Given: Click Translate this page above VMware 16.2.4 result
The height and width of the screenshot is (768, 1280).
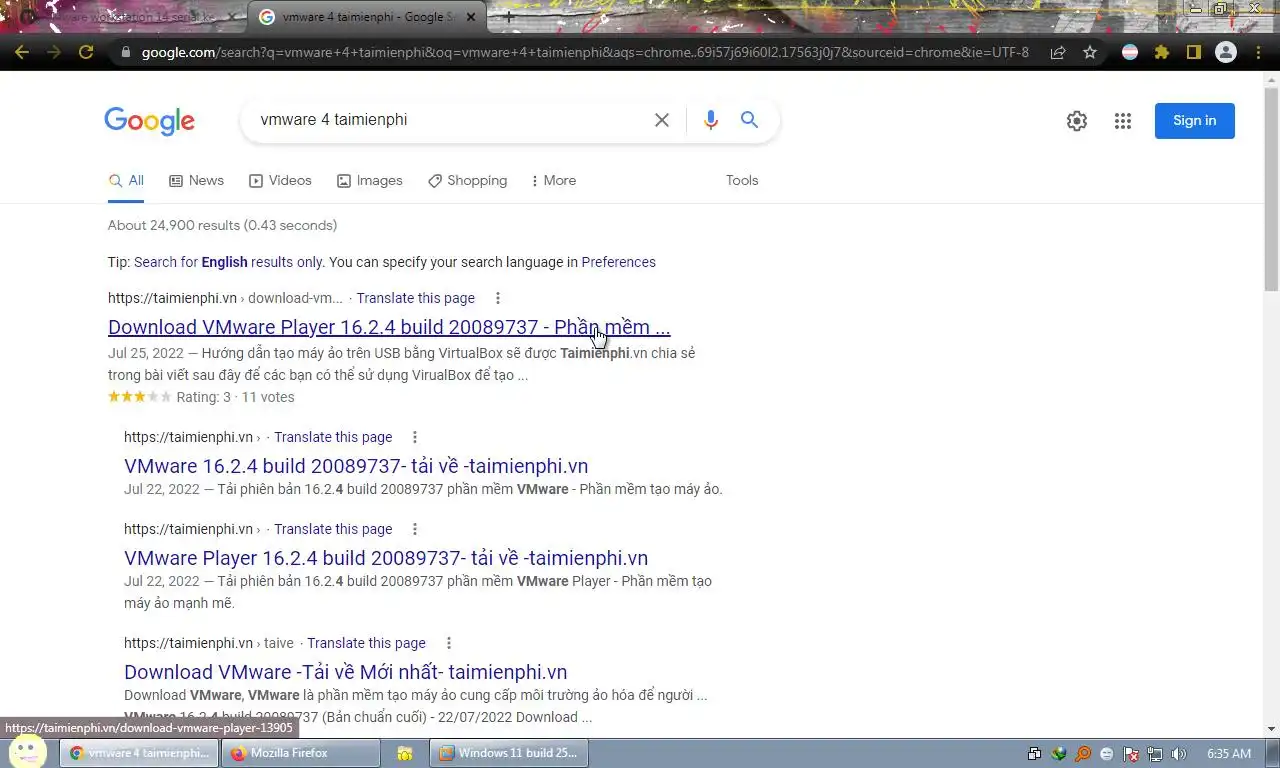Looking at the screenshot, I should pyautogui.click(x=333, y=437).
